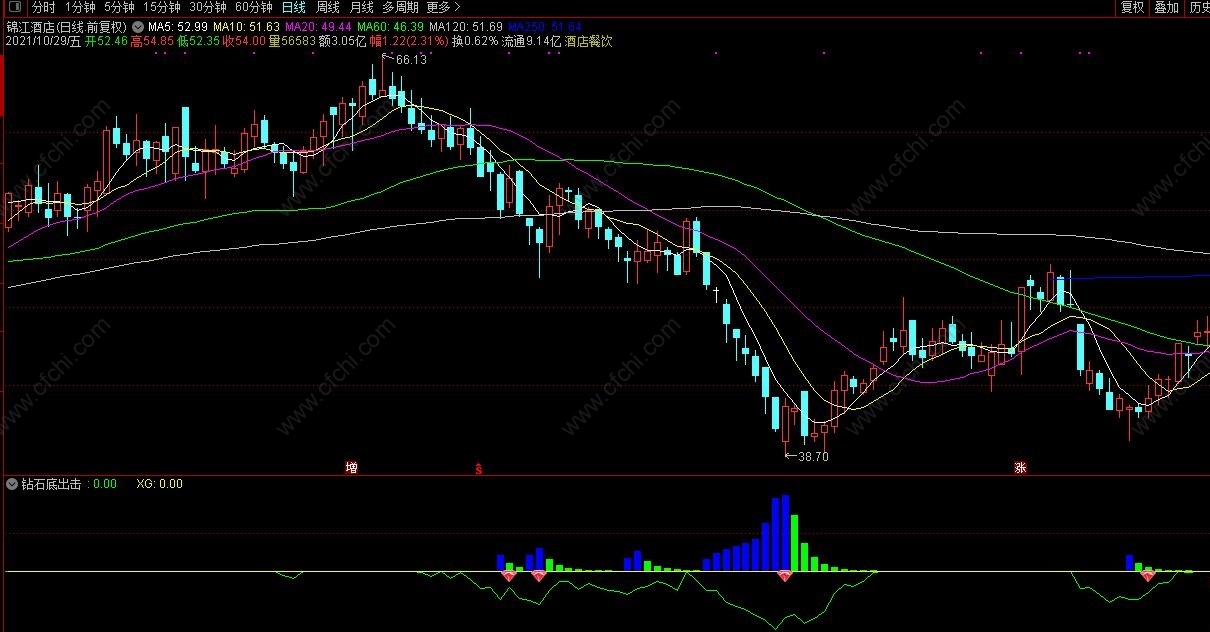The height and width of the screenshot is (632, 1210).
Task: Click the change 幅1.22(2.31%)
Action: coord(408,42)
